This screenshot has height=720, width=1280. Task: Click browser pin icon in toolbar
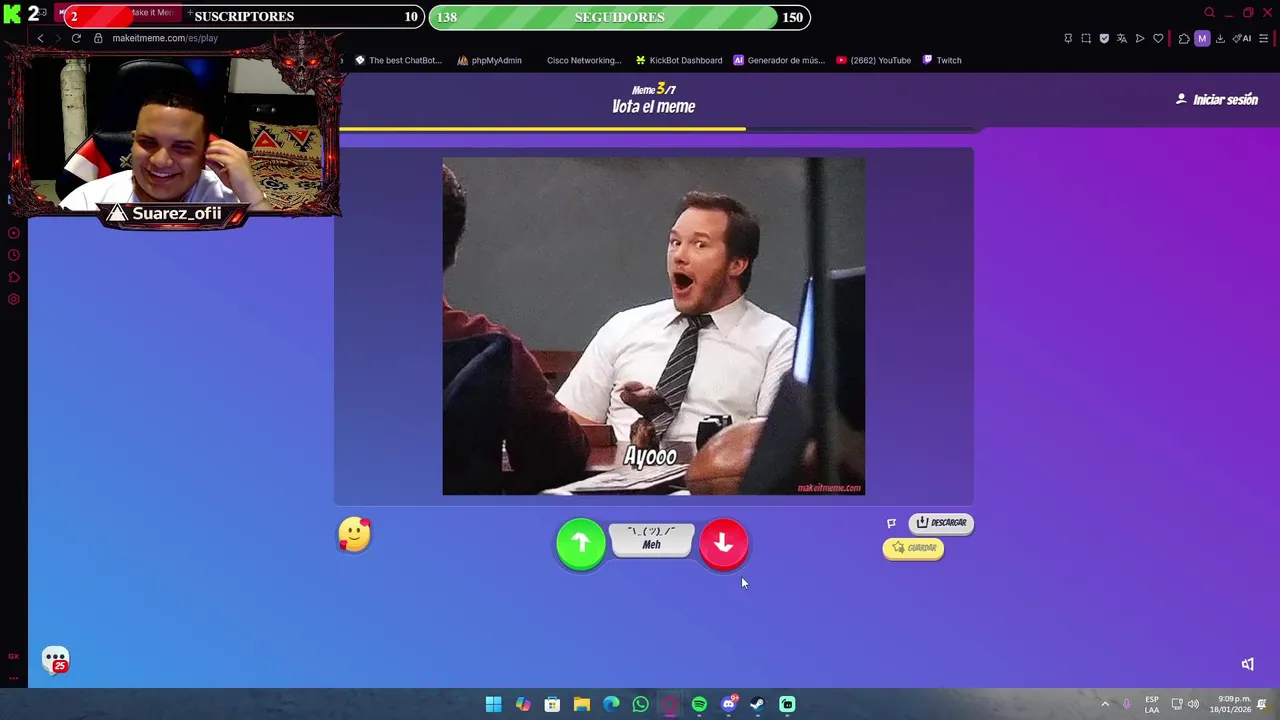tap(1068, 38)
